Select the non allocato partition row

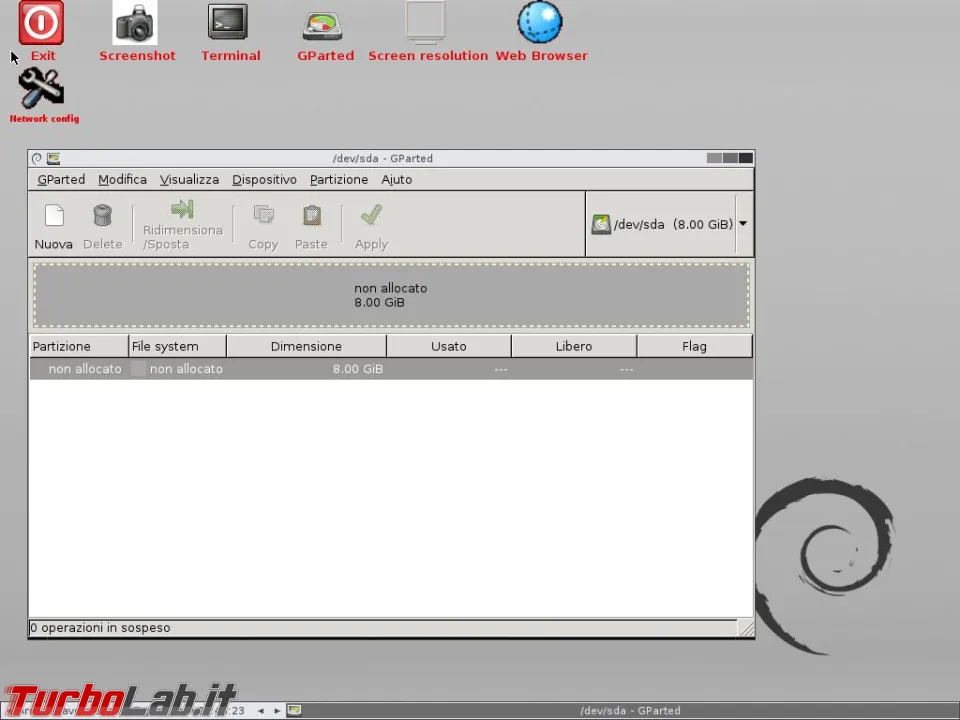391,369
